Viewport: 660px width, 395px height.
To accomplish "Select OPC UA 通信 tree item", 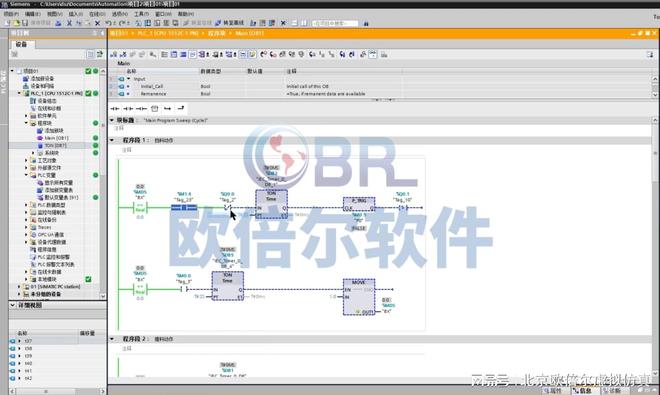I will point(51,235).
